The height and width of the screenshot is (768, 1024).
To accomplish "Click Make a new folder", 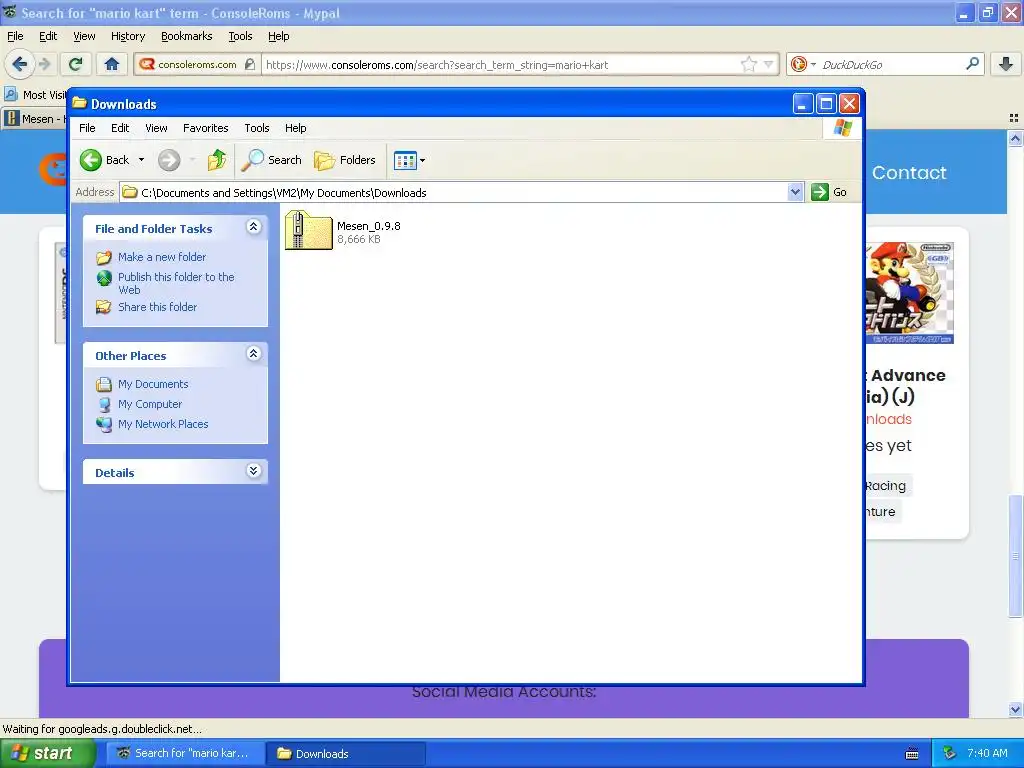I will tap(162, 257).
